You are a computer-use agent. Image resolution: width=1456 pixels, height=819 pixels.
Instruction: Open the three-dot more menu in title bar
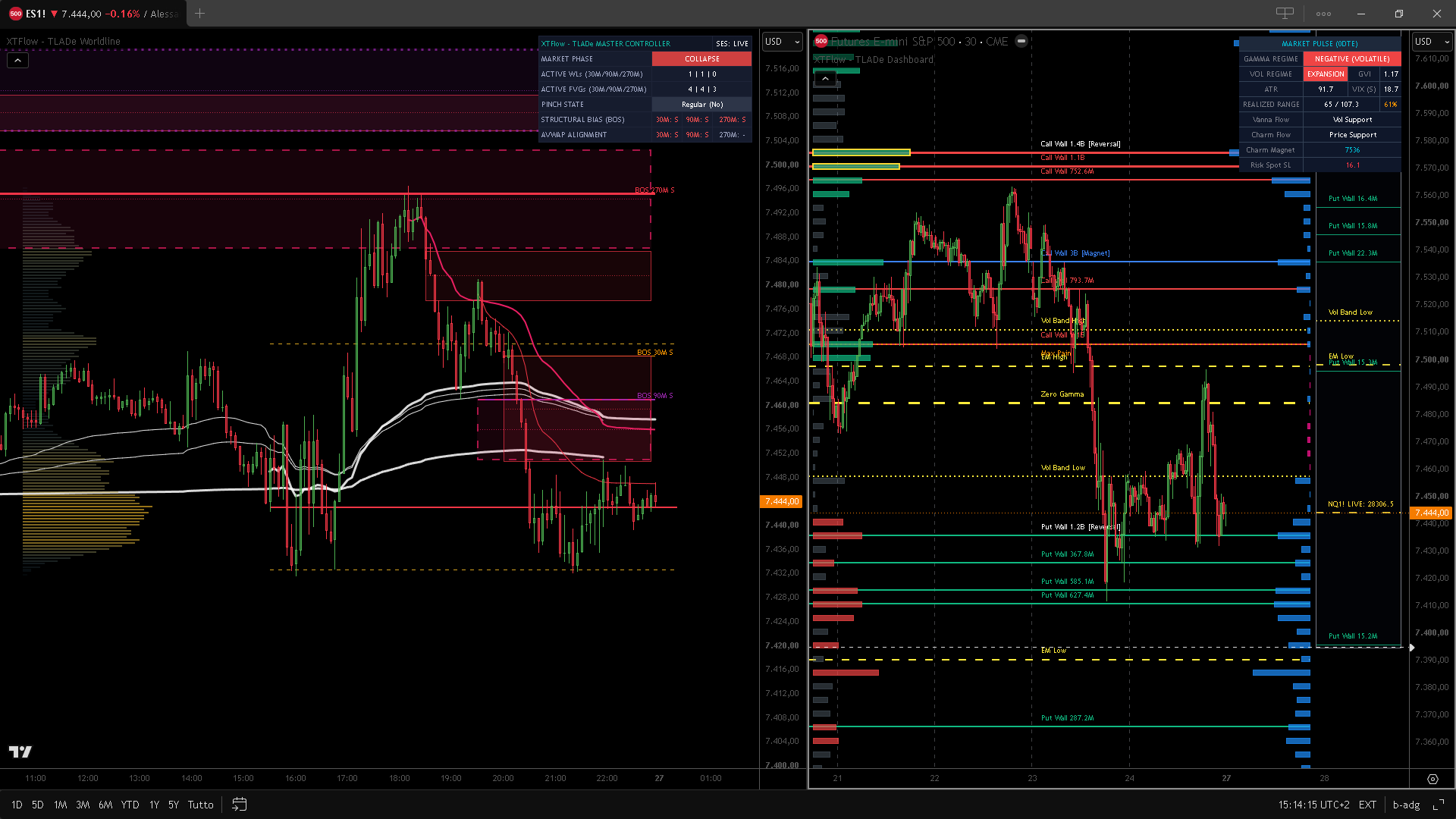click(1323, 14)
